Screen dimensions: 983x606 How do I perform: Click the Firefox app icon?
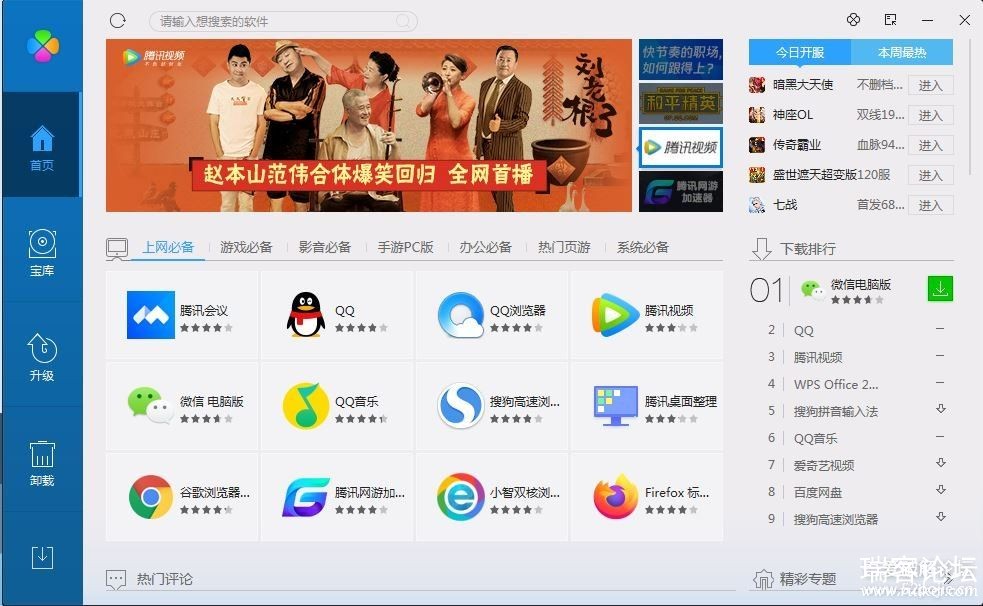pyautogui.click(x=615, y=497)
